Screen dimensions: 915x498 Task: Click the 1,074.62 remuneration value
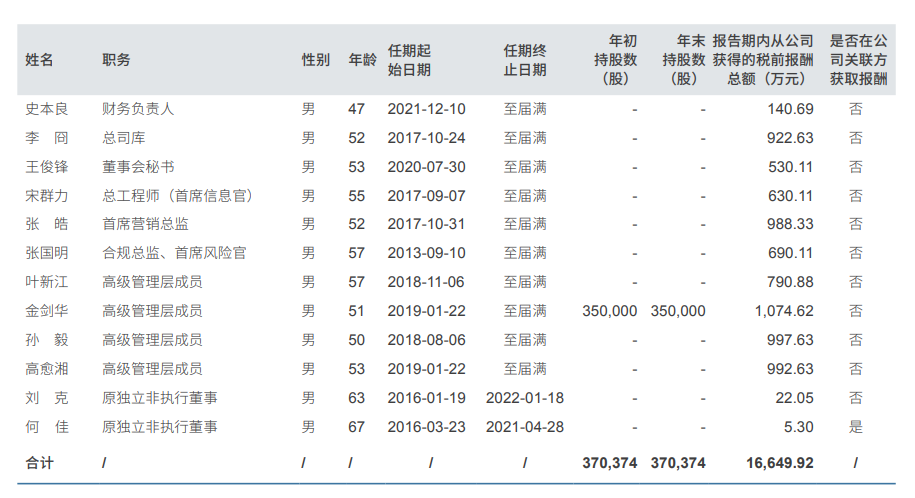click(x=784, y=311)
